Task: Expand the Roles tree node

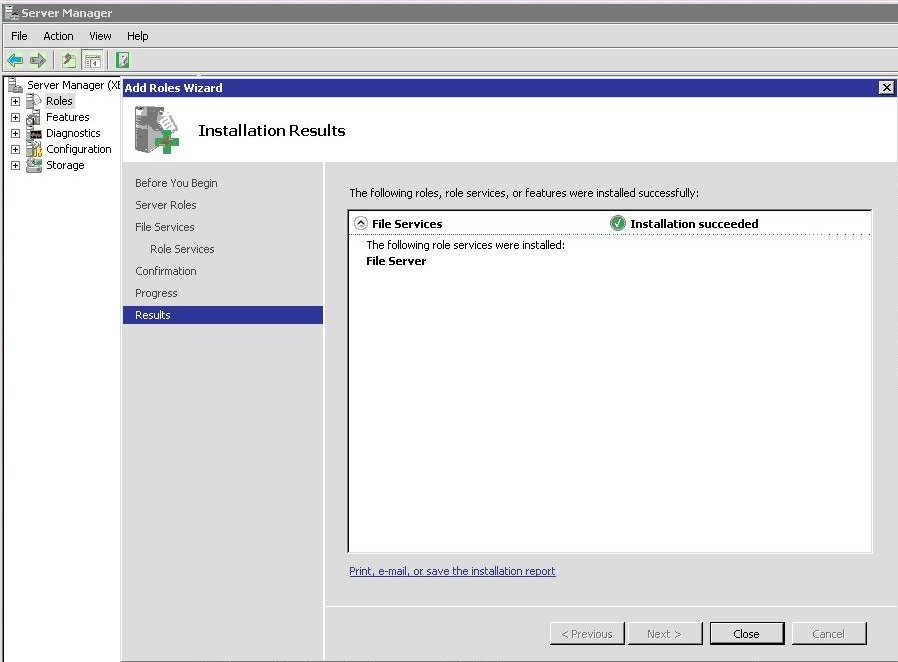Action: coord(15,101)
